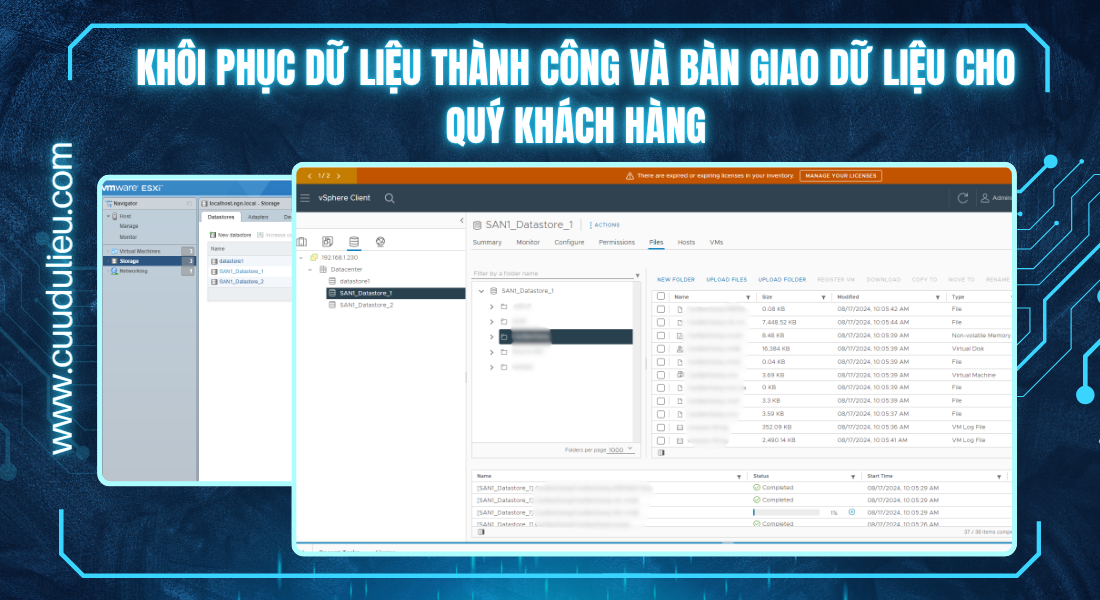Switch to the Hosts tab
Image resolution: width=1100 pixels, height=600 pixels.
686,242
